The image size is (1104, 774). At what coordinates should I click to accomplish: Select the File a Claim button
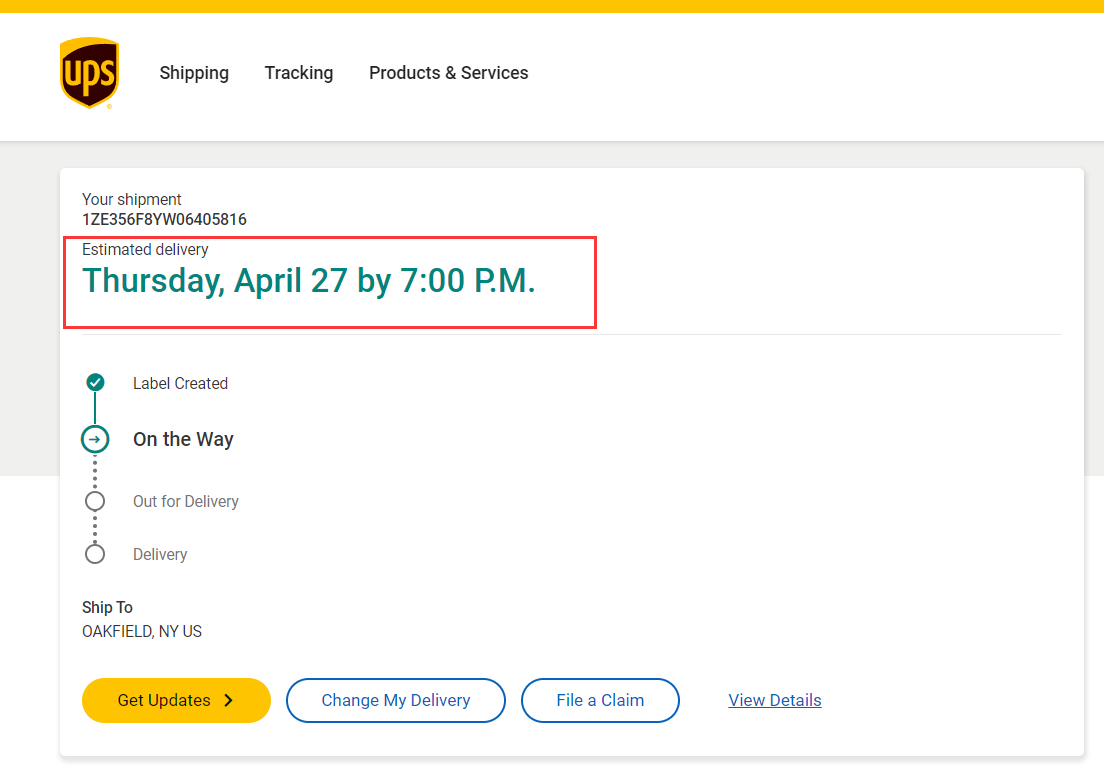600,700
